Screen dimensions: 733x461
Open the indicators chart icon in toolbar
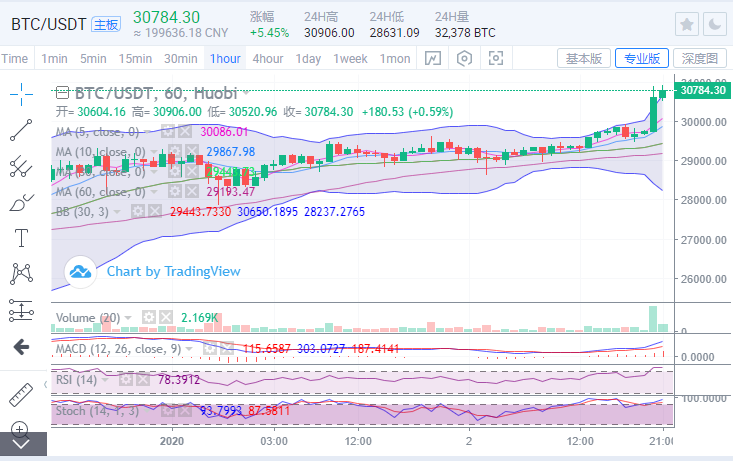point(433,58)
